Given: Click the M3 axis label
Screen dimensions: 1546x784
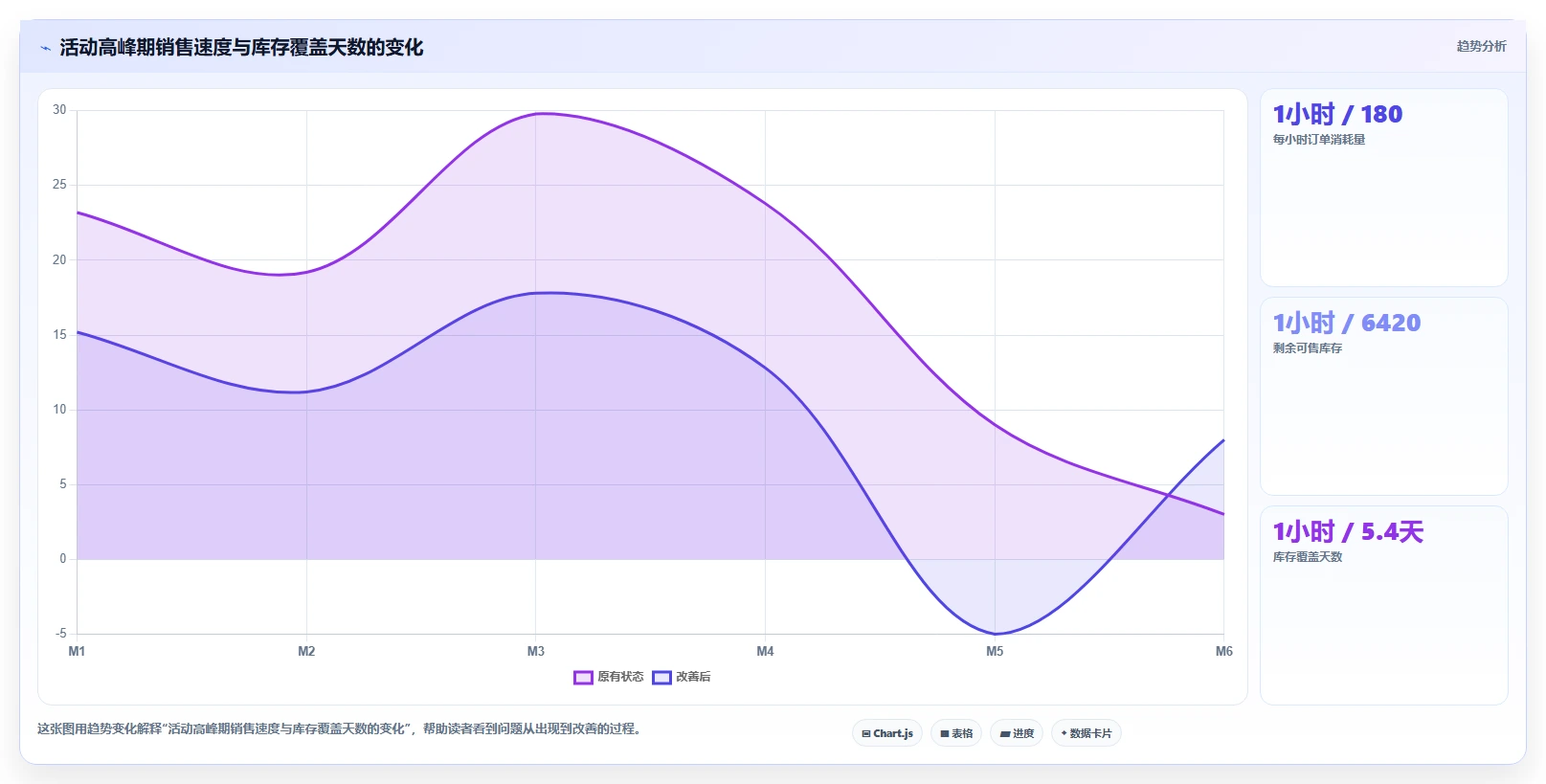Looking at the screenshot, I should coord(536,651).
